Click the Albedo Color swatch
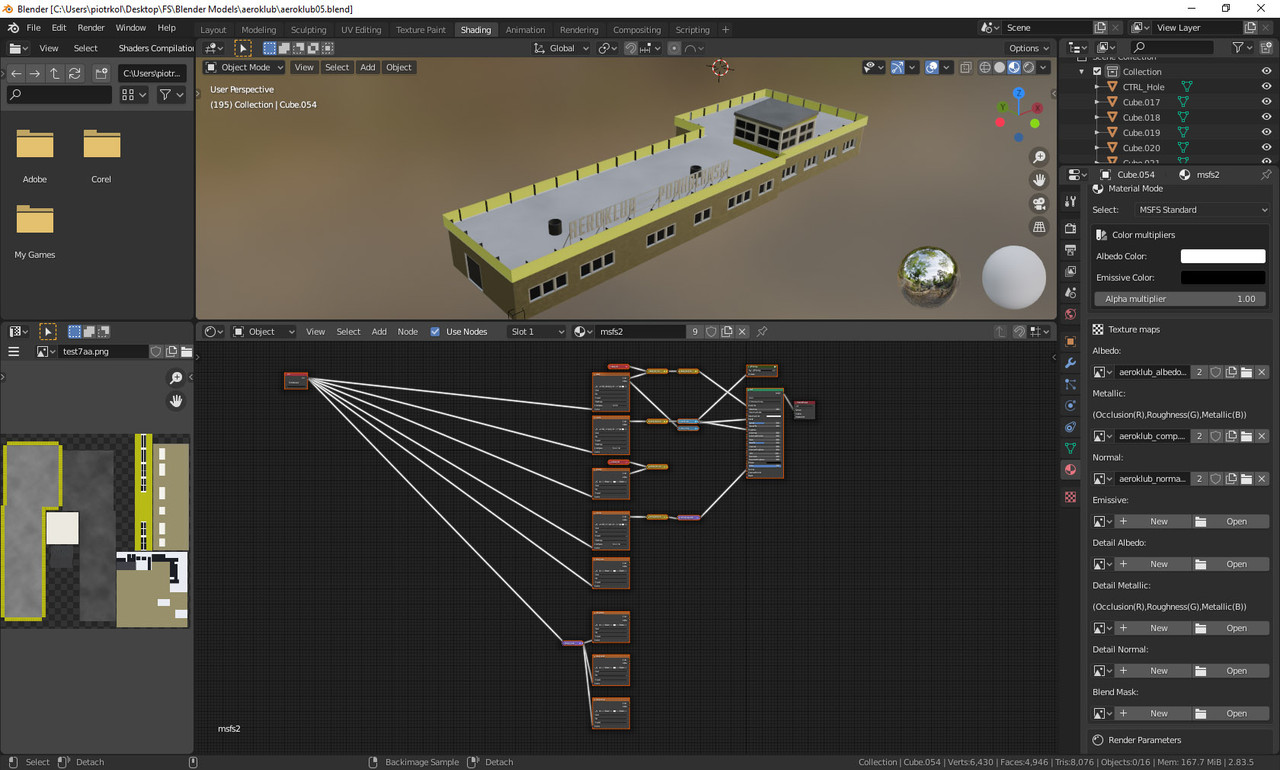 click(x=1223, y=257)
